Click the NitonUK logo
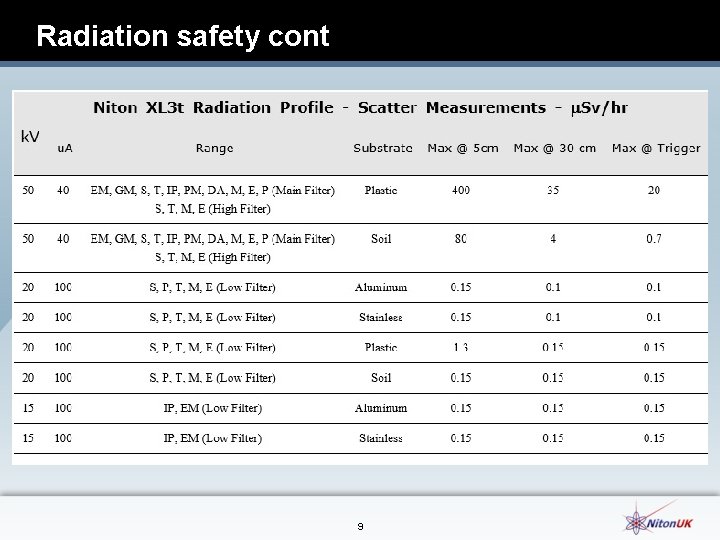The height and width of the screenshot is (540, 720). pos(659,520)
